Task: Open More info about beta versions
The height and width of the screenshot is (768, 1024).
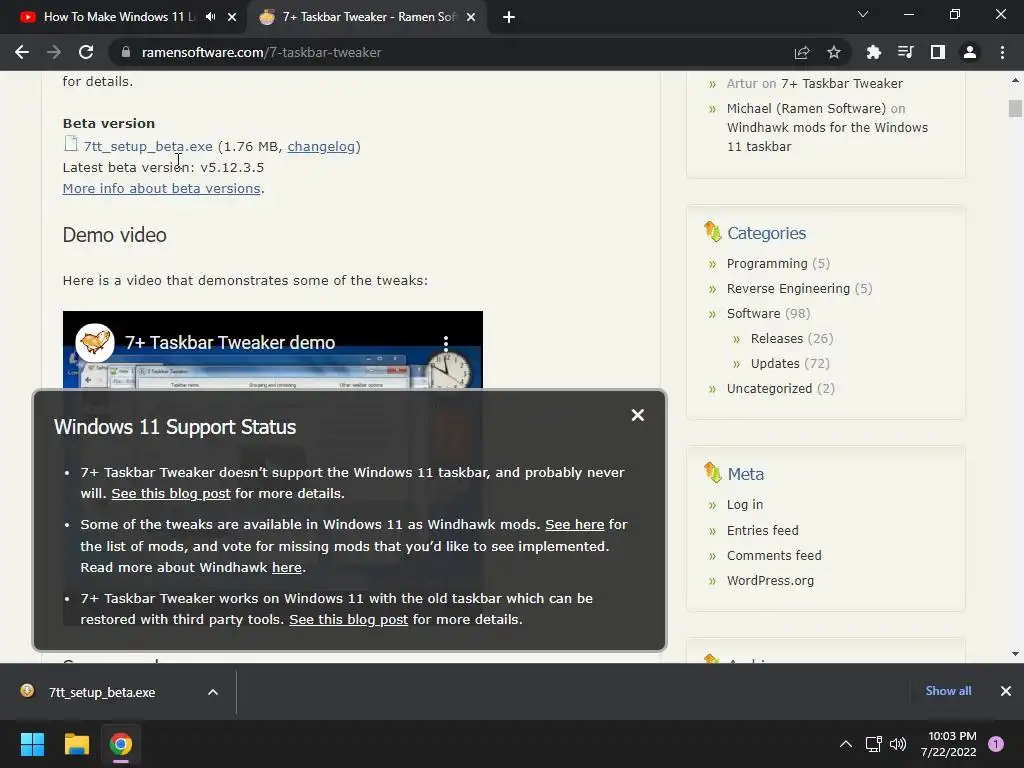Action: coord(161,188)
